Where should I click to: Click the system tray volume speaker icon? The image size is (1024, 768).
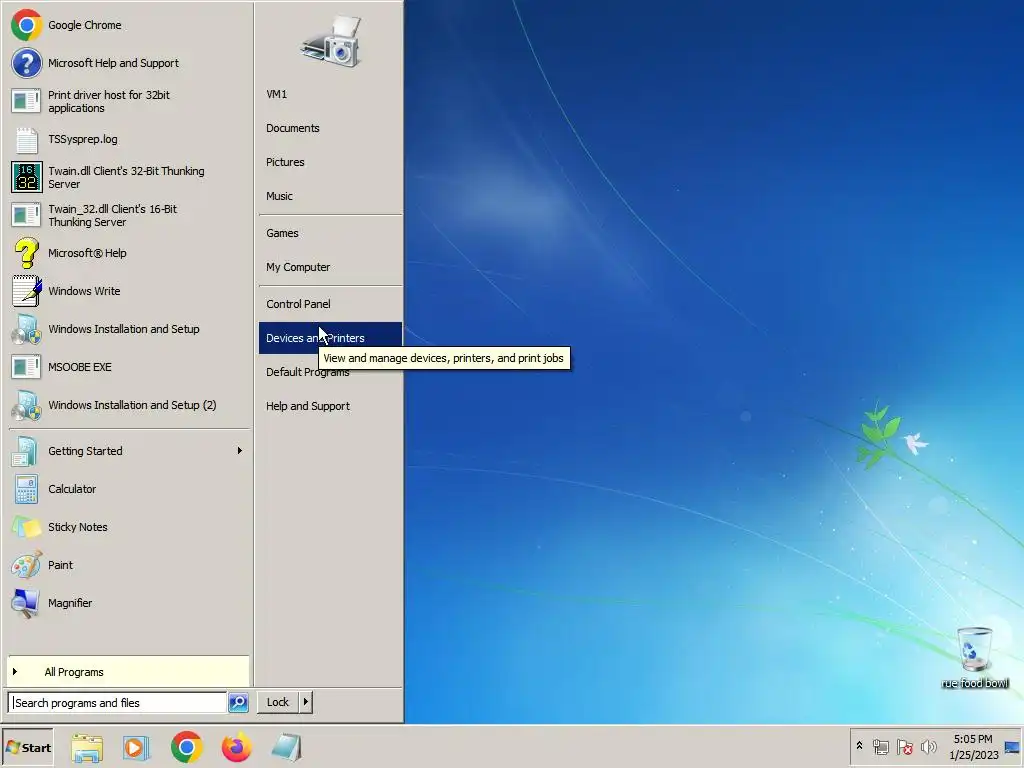[x=929, y=747]
